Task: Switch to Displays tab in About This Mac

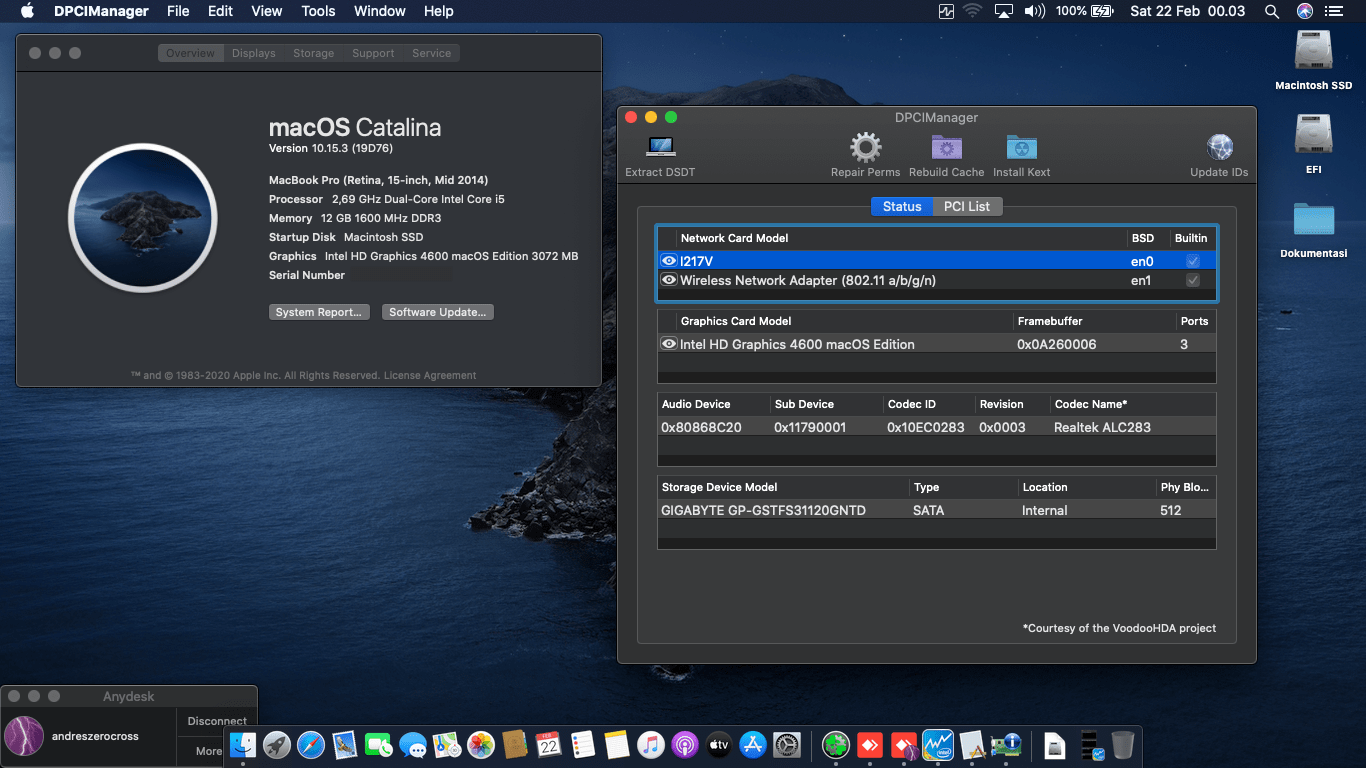Action: (254, 53)
